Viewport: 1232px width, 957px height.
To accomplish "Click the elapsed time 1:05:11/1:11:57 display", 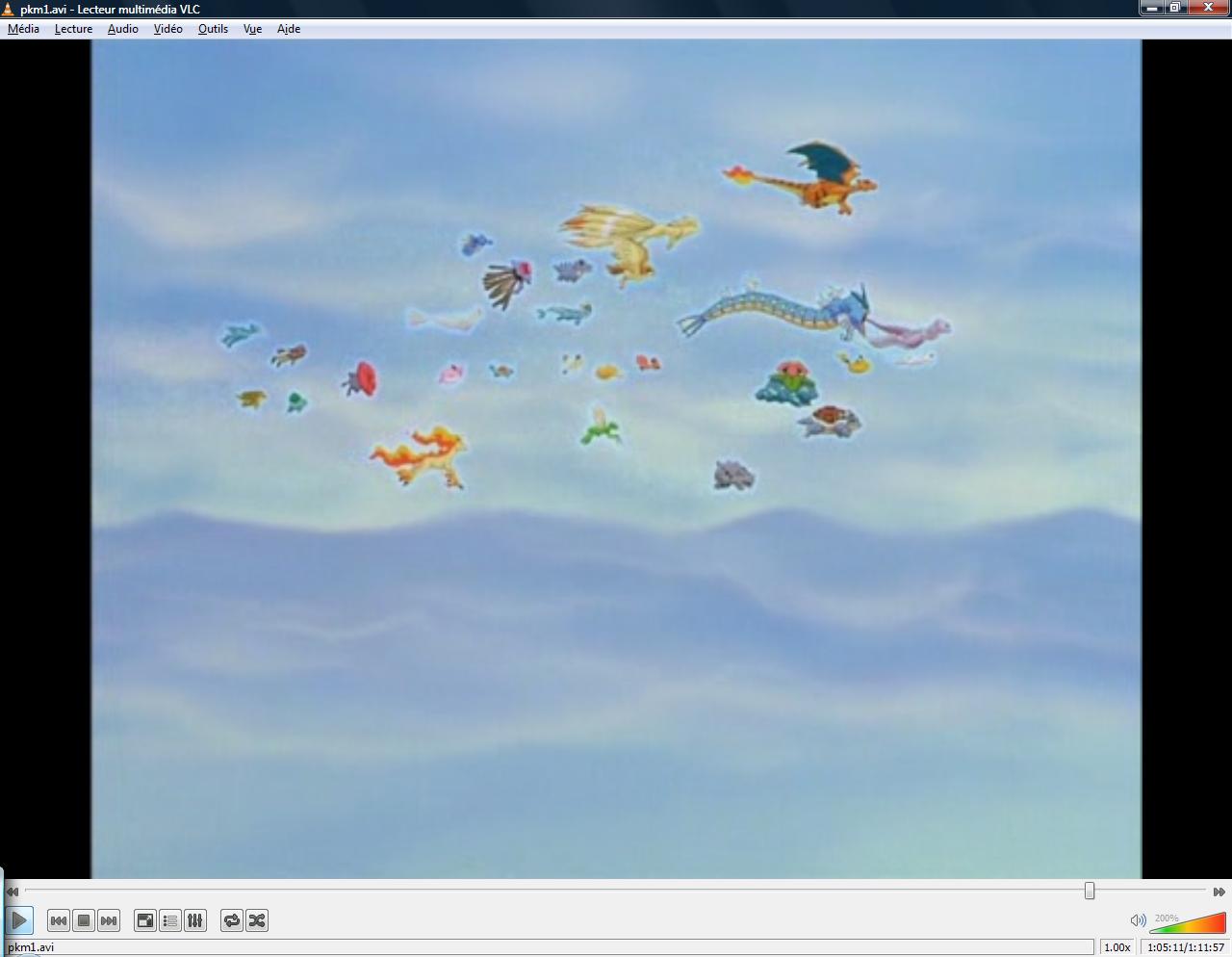I will click(x=1186, y=947).
